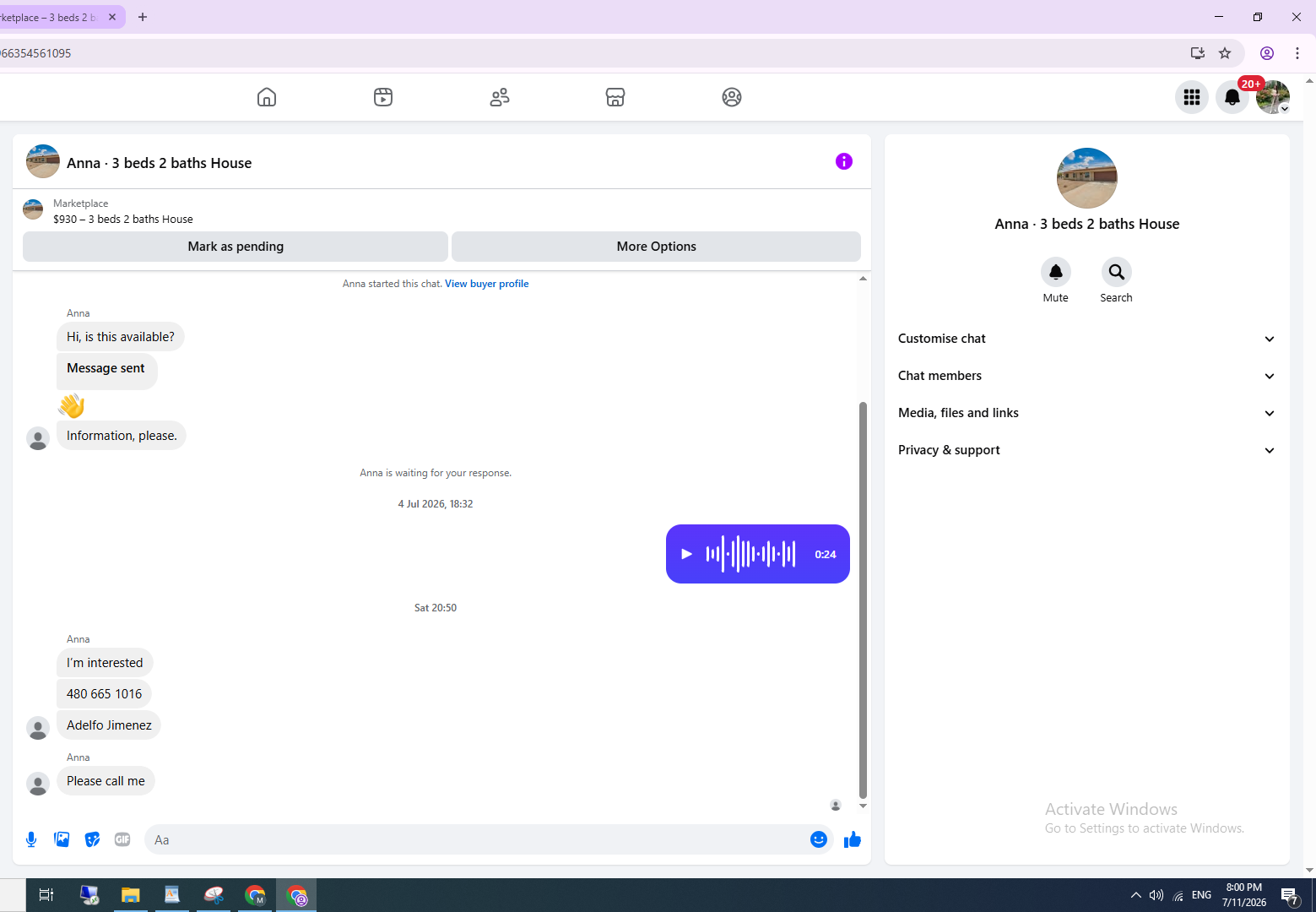Open the clock showing 8:00 PM
Viewport: 1316px width, 912px height.
tap(1244, 895)
